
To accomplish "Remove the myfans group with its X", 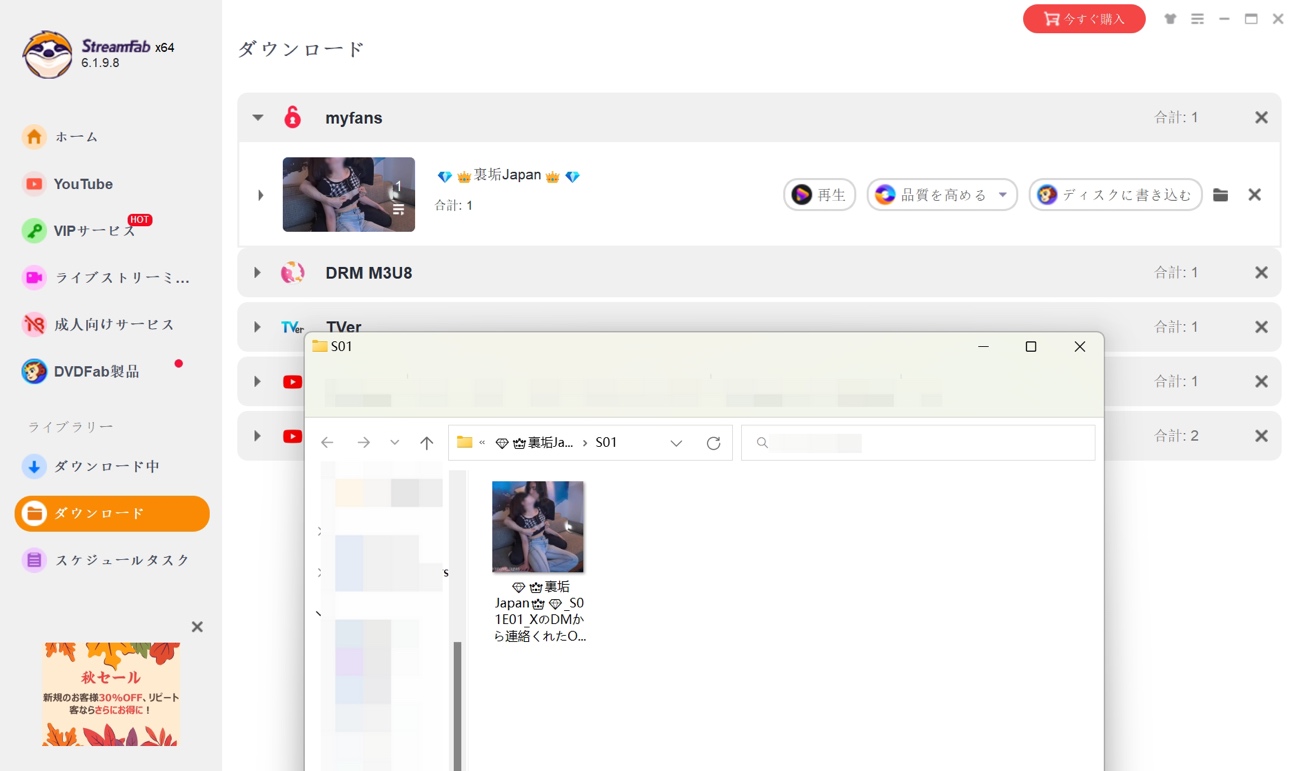I will pos(1261,117).
